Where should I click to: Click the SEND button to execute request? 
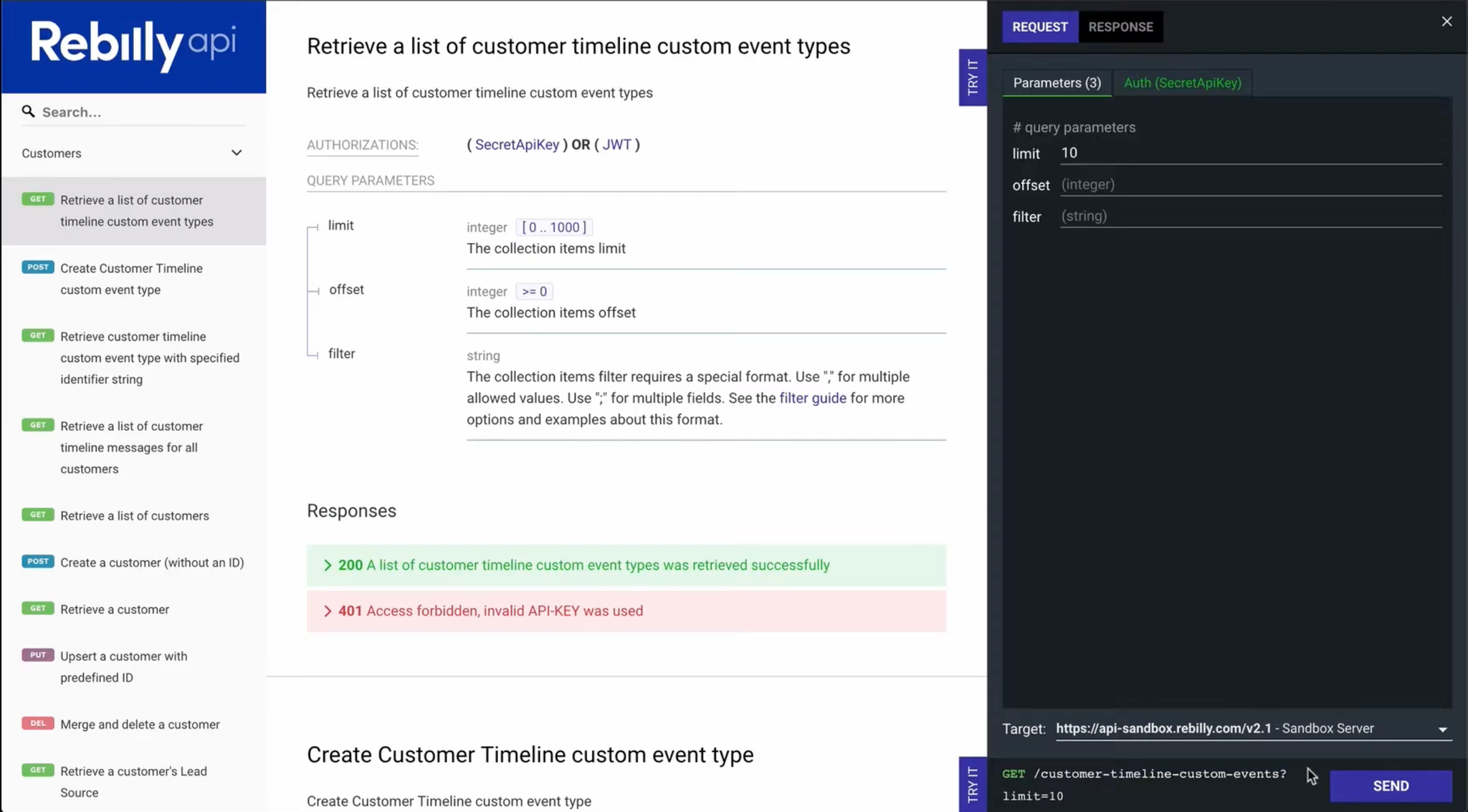click(x=1391, y=785)
